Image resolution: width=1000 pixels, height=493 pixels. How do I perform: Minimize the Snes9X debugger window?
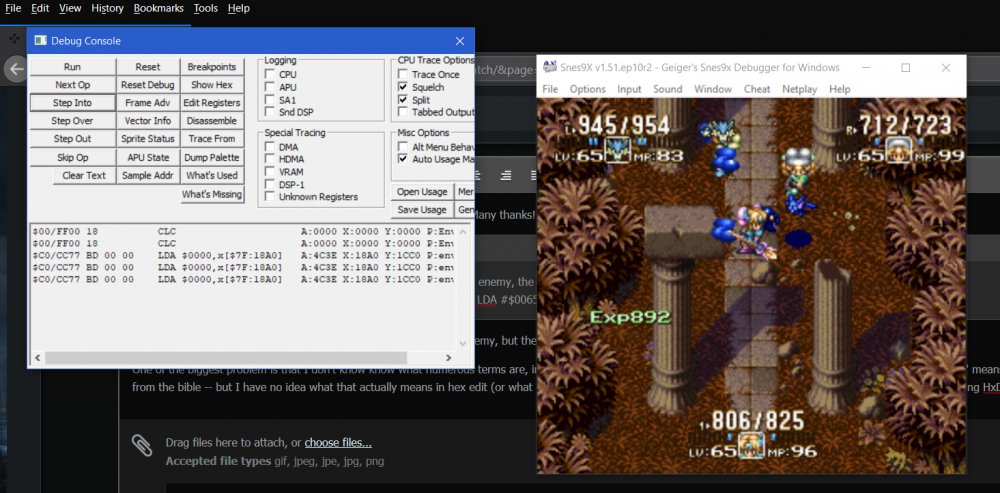click(865, 68)
